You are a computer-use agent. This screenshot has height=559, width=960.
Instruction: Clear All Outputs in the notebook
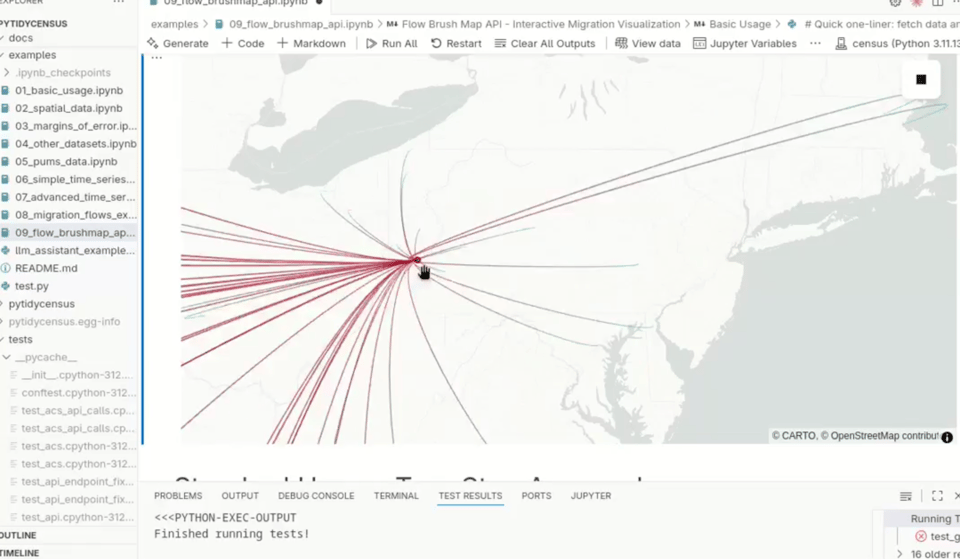[544, 43]
